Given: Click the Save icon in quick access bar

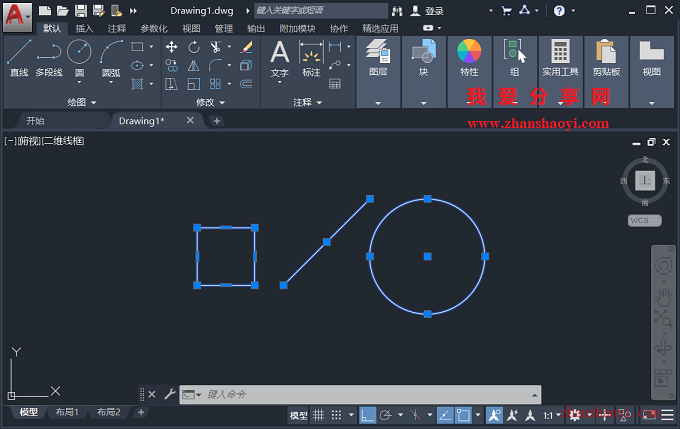Looking at the screenshot, I should tap(81, 11).
